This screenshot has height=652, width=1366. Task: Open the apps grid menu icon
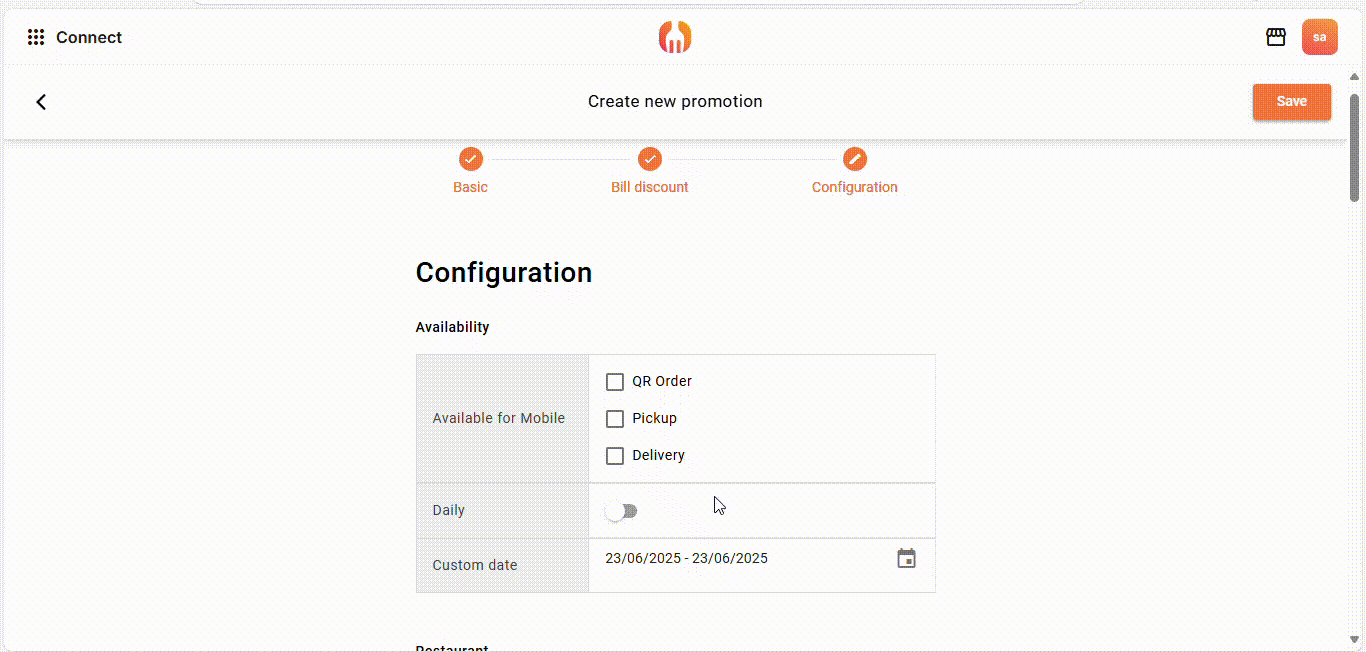click(36, 38)
